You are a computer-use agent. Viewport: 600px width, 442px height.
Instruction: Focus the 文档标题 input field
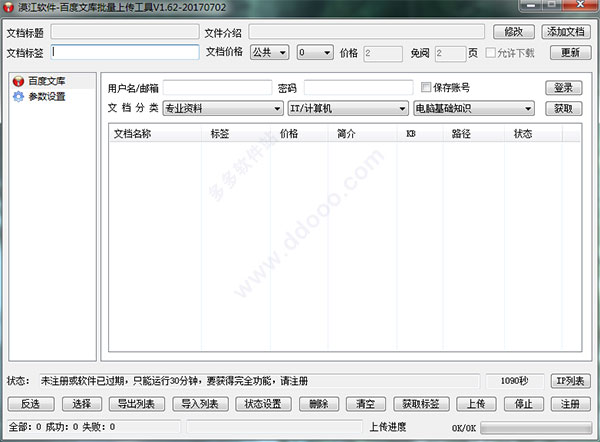coord(125,32)
